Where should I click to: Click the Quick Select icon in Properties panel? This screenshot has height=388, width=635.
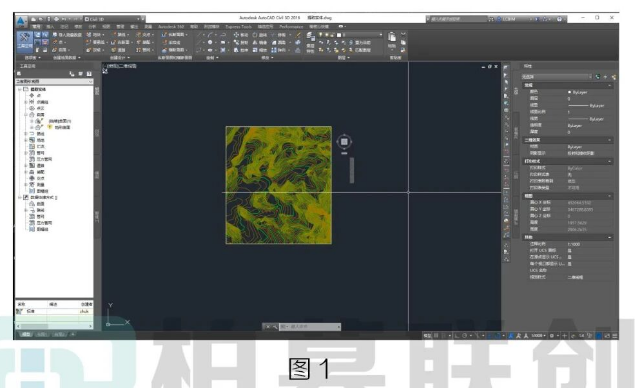pos(614,77)
